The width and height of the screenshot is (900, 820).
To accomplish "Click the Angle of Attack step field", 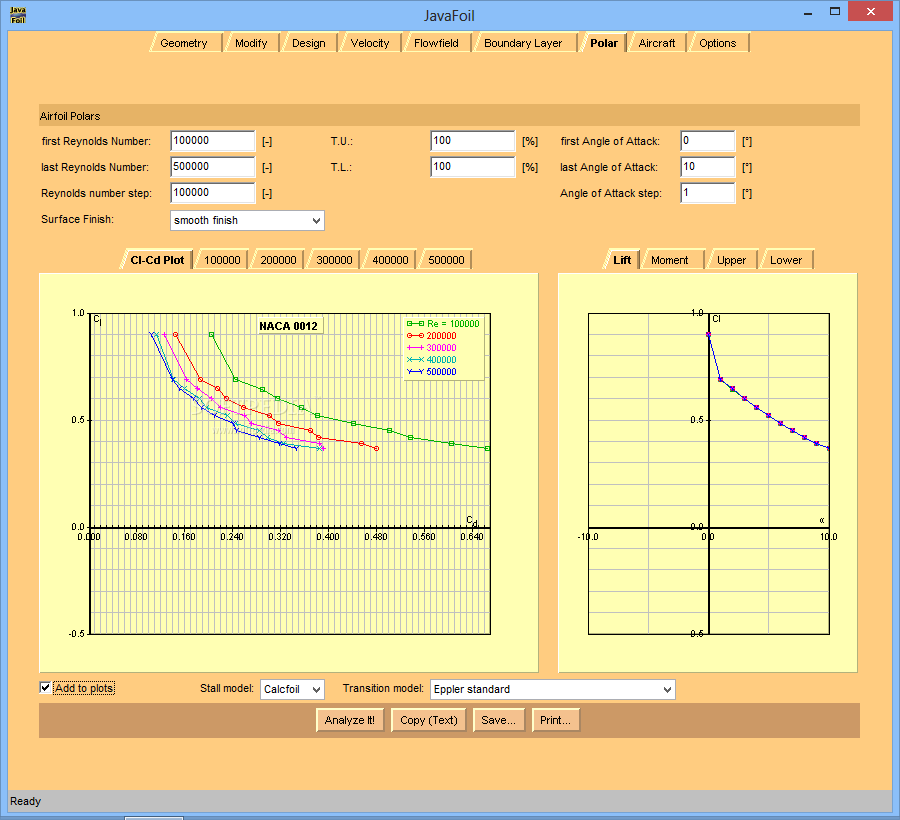I will click(708, 193).
